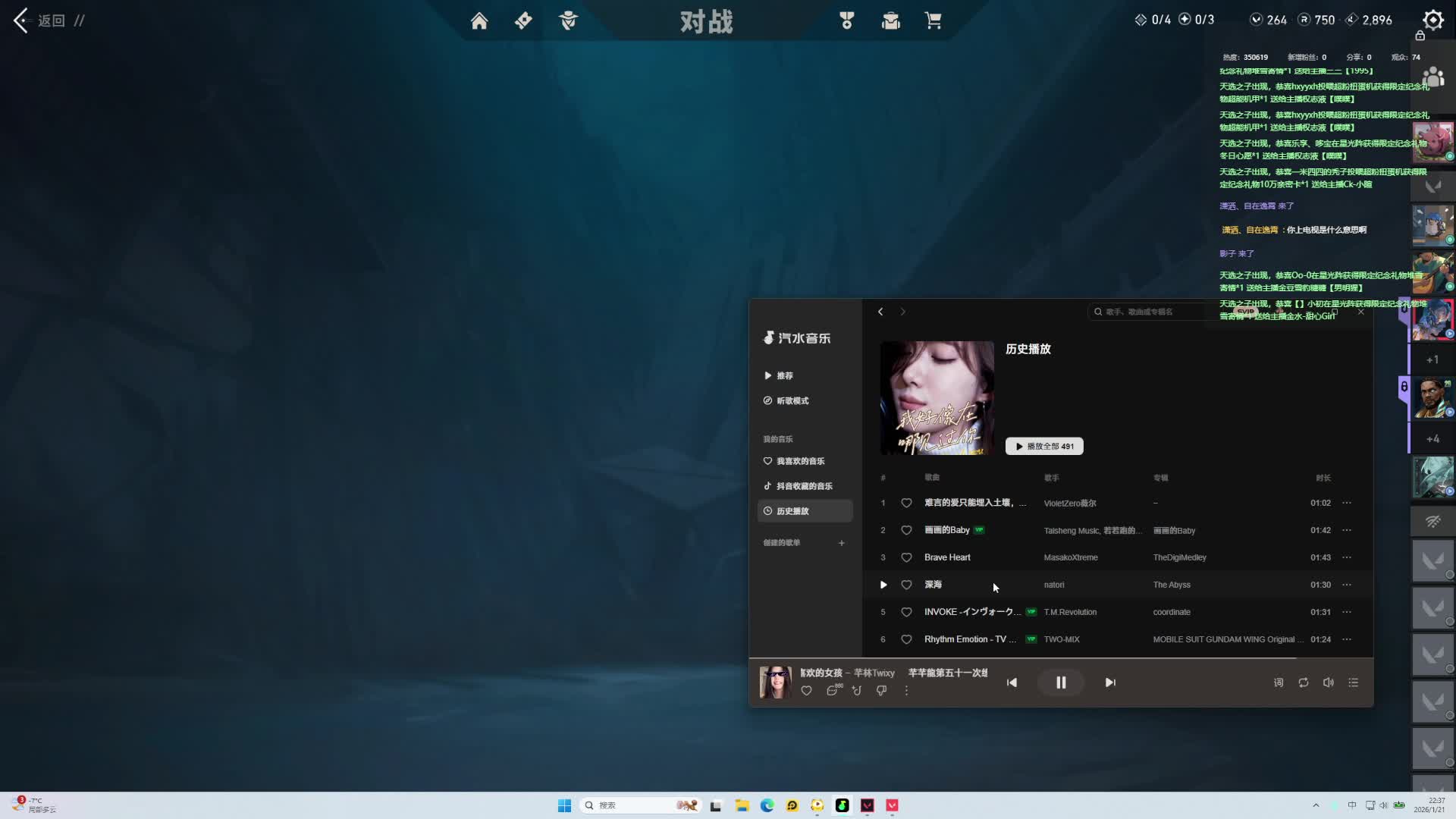Open 我喜欢的音乐 in sidebar
The image size is (1456, 819).
tap(800, 461)
